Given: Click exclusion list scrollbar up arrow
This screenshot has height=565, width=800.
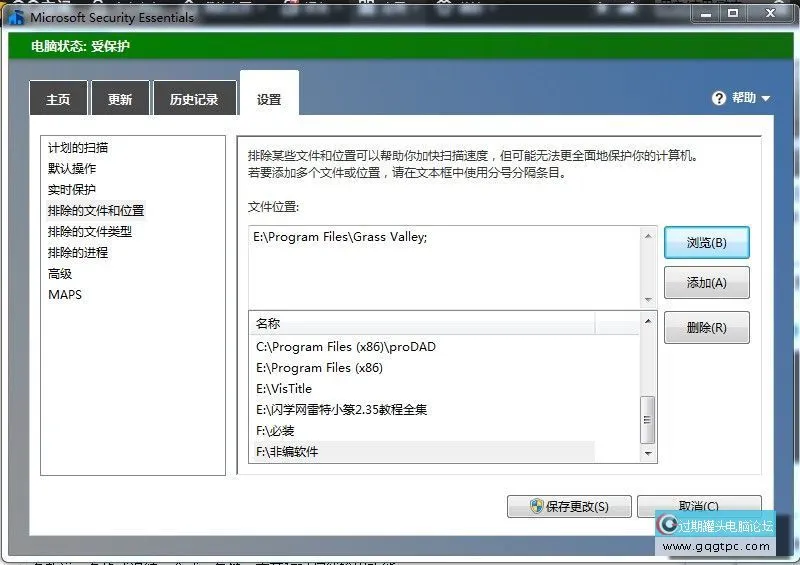Looking at the screenshot, I should (648, 321).
